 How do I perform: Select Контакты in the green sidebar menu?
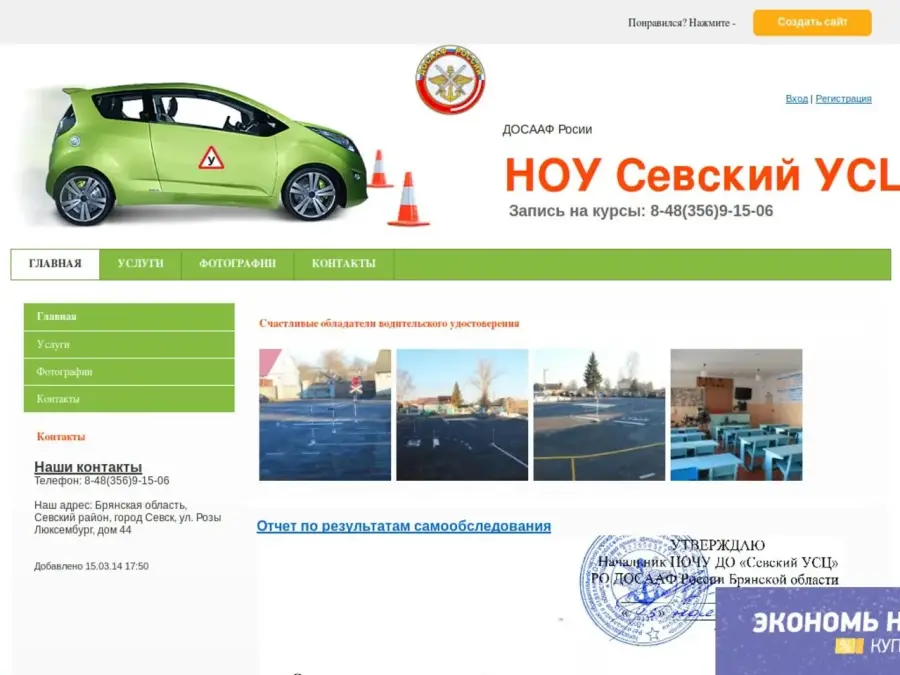coord(129,399)
